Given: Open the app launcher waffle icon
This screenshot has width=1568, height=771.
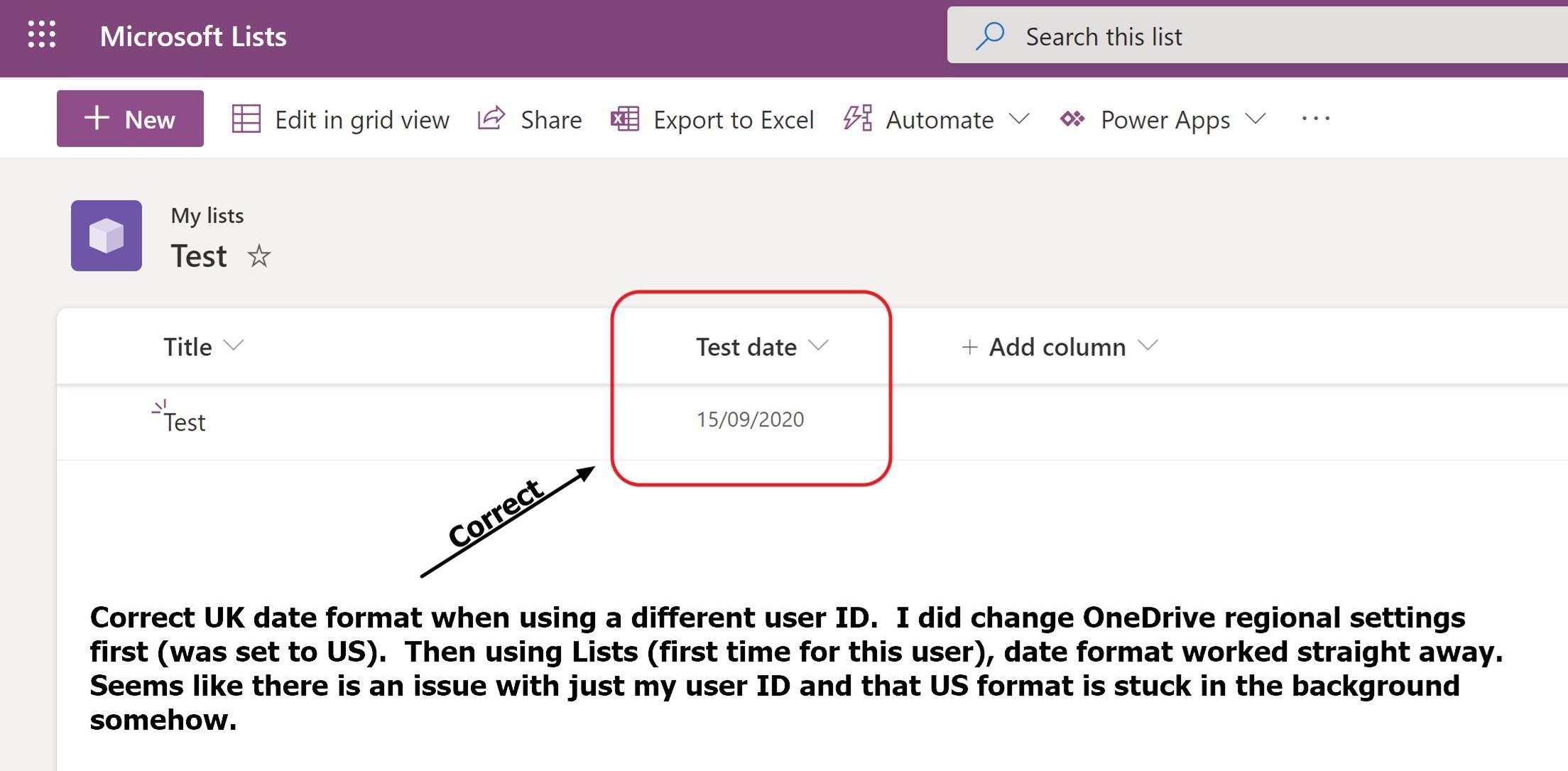Looking at the screenshot, I should 42,35.
